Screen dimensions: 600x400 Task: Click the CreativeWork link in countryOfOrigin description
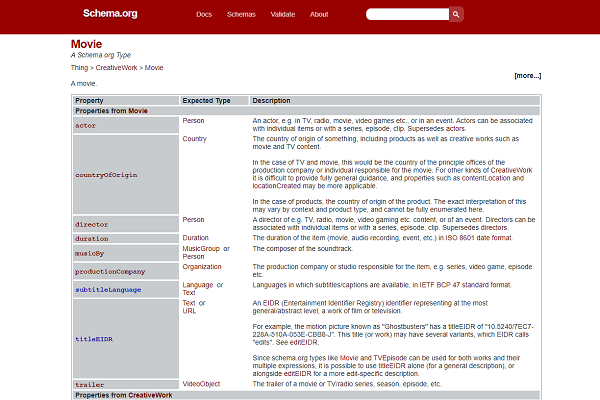pyautogui.click(x=511, y=170)
